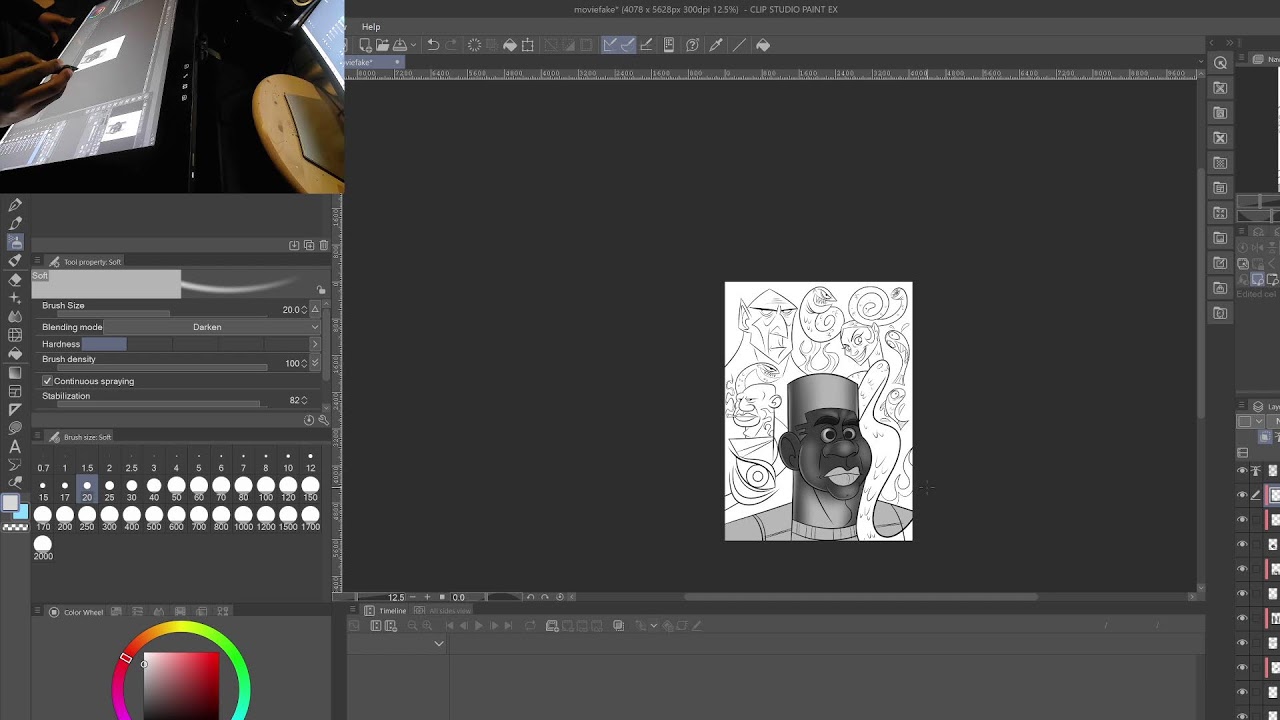
Task: Select the highlighted Airbrush tool
Action: [x=15, y=242]
